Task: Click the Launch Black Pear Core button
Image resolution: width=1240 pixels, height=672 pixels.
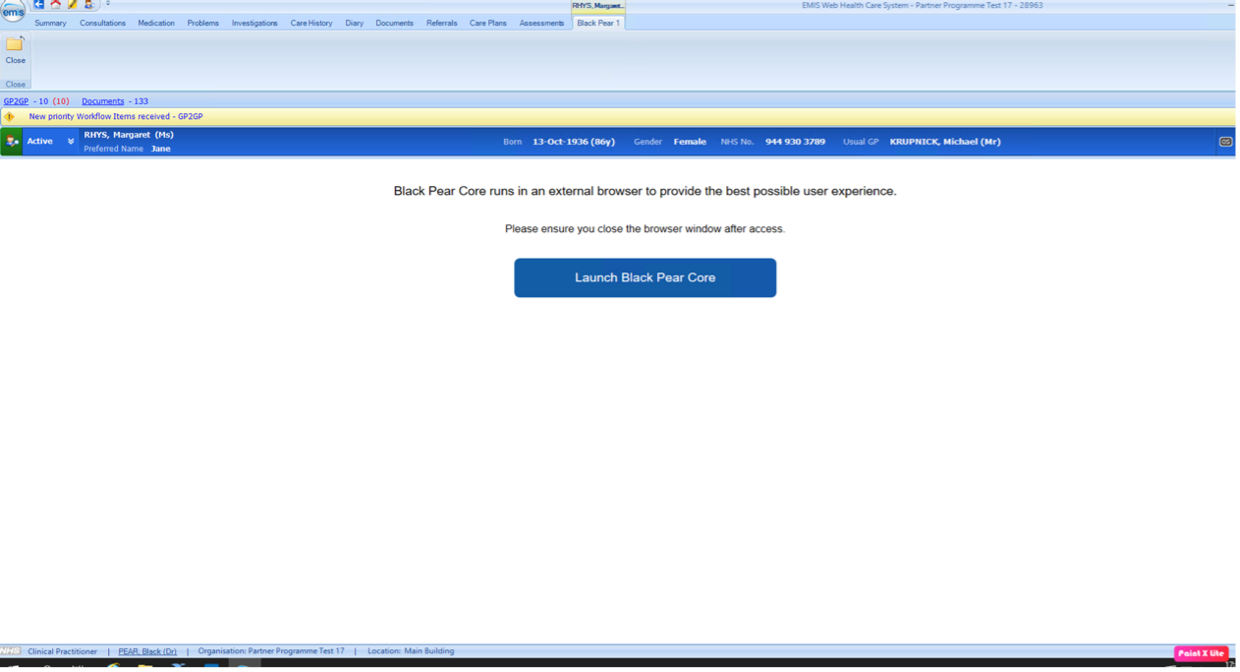Action: 645,278
